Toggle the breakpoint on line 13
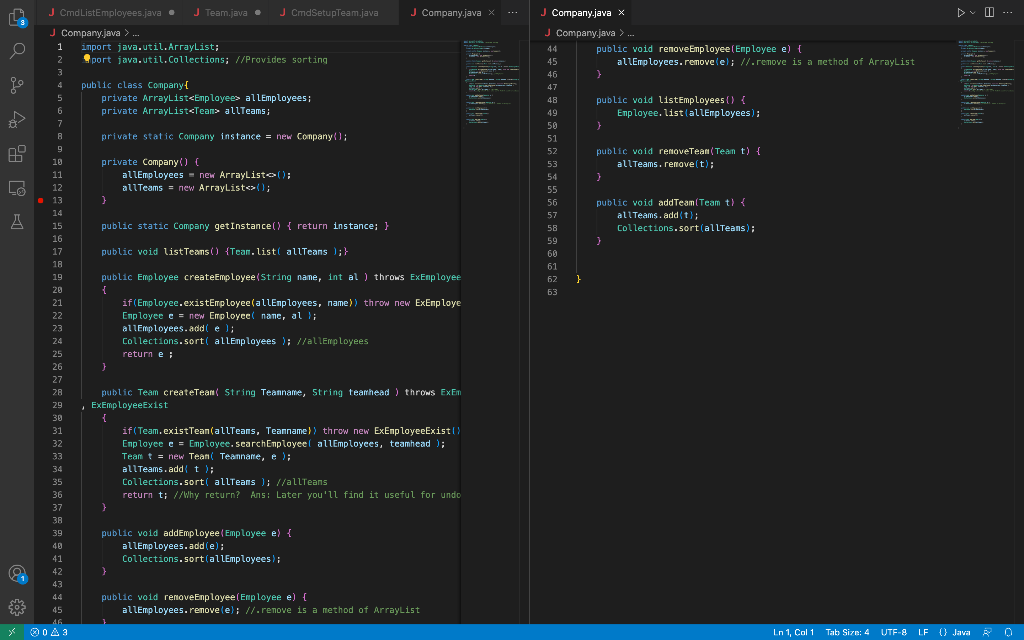This screenshot has height=640, width=1024. coord(40,200)
